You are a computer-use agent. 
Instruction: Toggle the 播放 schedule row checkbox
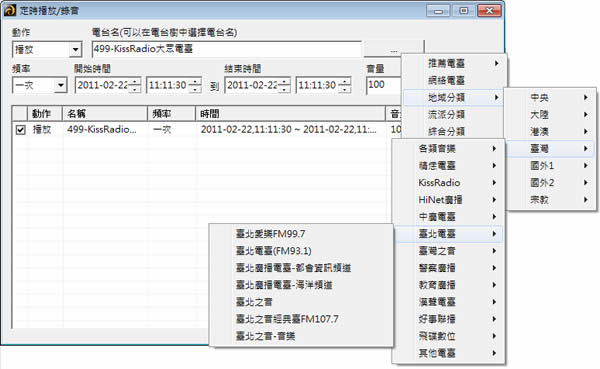point(21,130)
